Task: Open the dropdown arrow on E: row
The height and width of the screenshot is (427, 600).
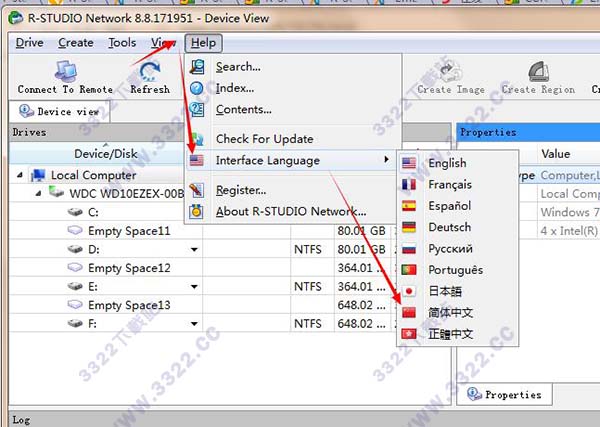Action: 194,287
